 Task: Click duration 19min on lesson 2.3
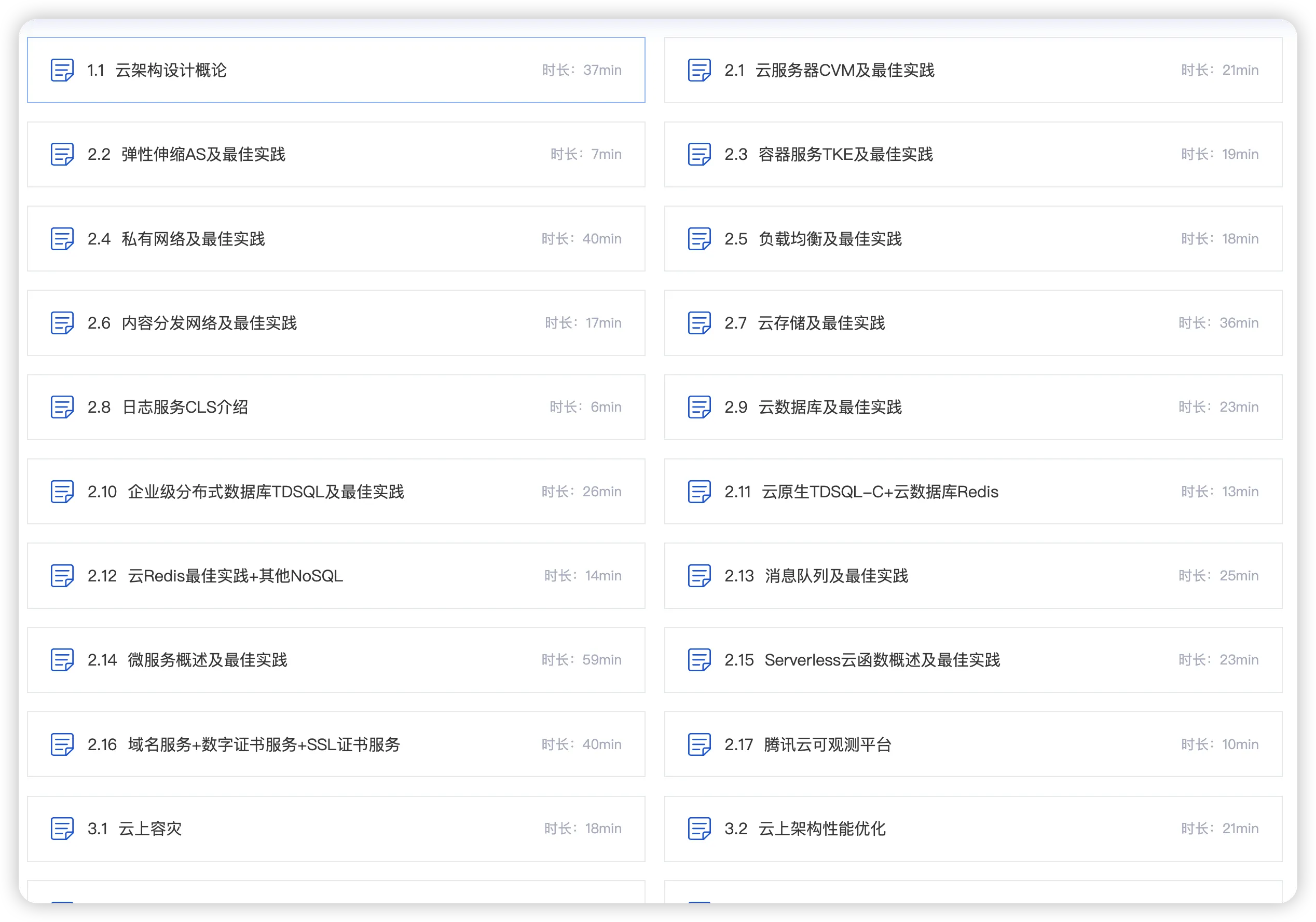pos(1219,154)
